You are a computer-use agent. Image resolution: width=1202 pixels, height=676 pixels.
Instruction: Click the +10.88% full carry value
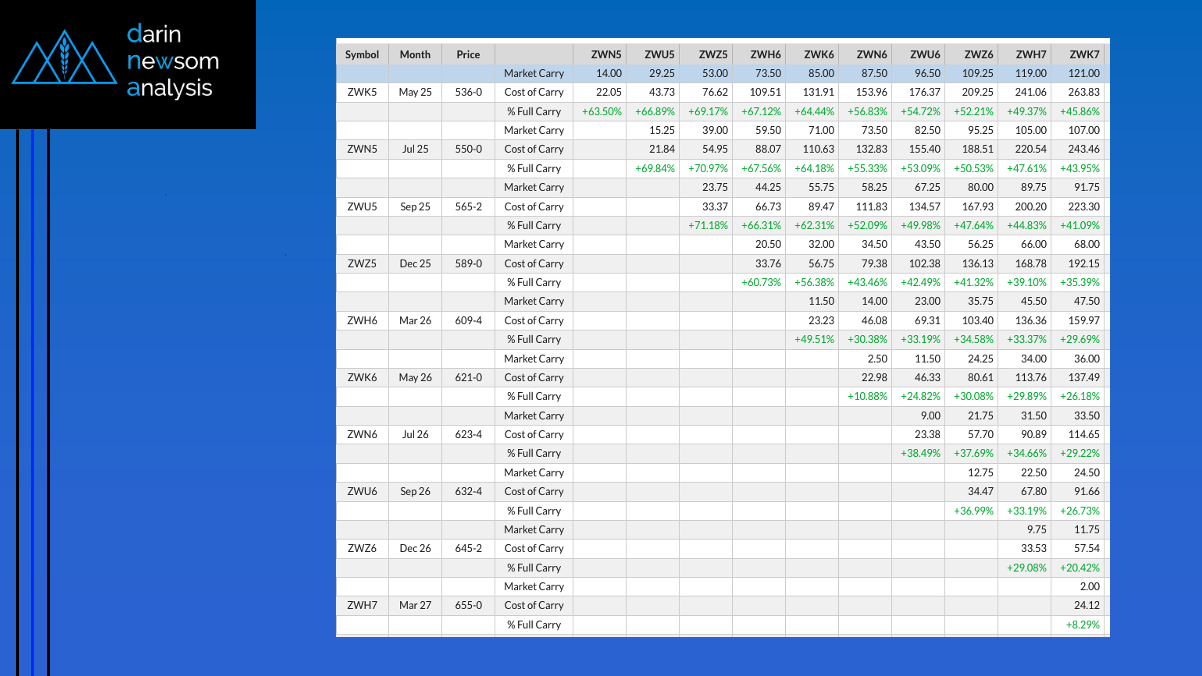tap(868, 396)
